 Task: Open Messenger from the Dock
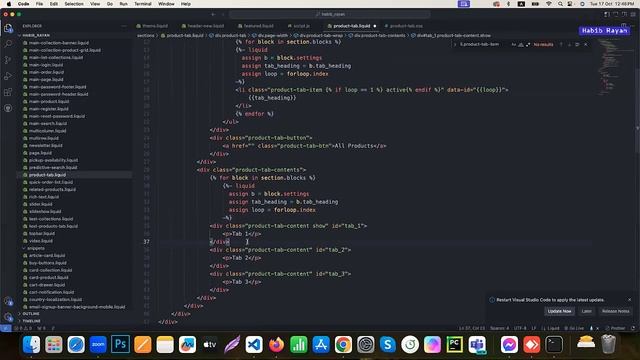509,344
